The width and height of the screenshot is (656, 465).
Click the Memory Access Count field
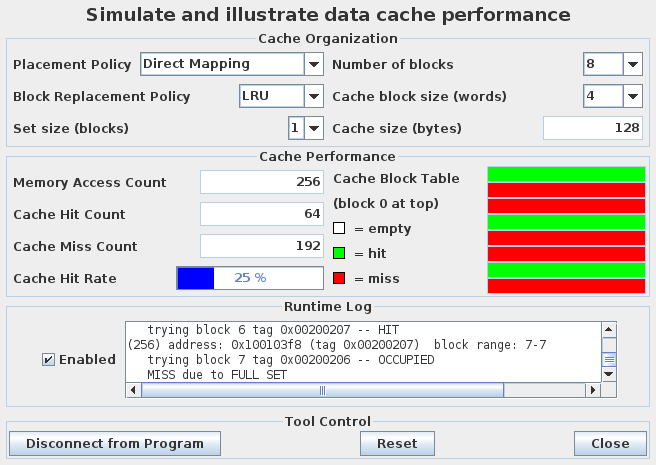[261, 182]
